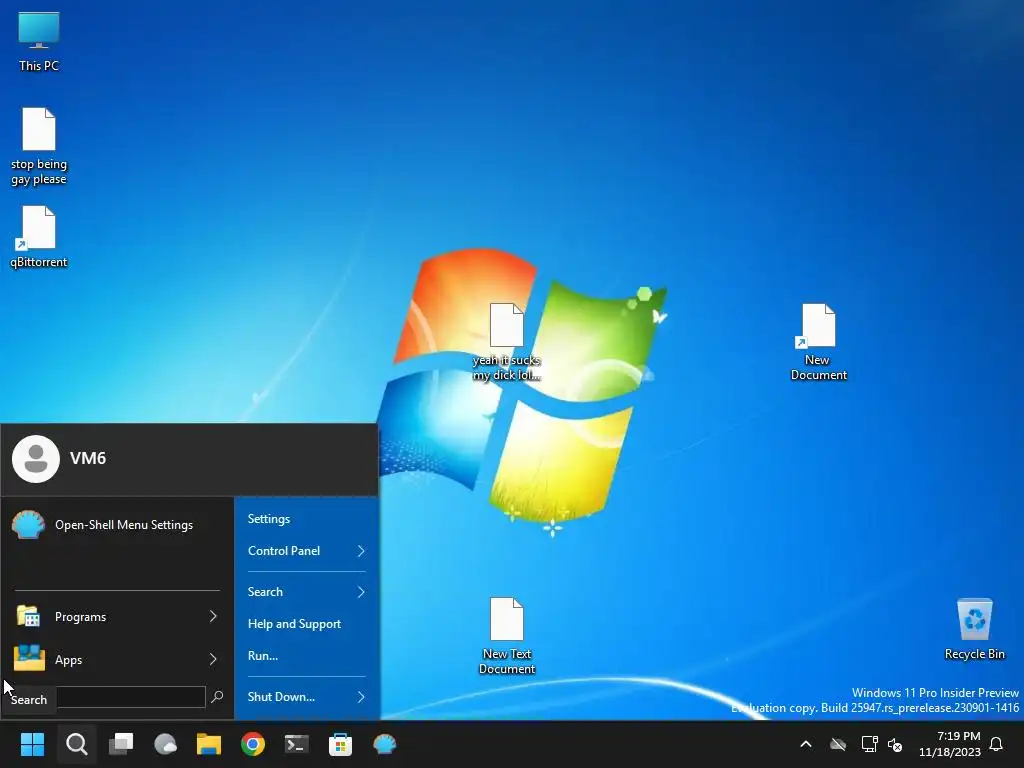Open Open-Shell Menu Settings

(x=117, y=525)
